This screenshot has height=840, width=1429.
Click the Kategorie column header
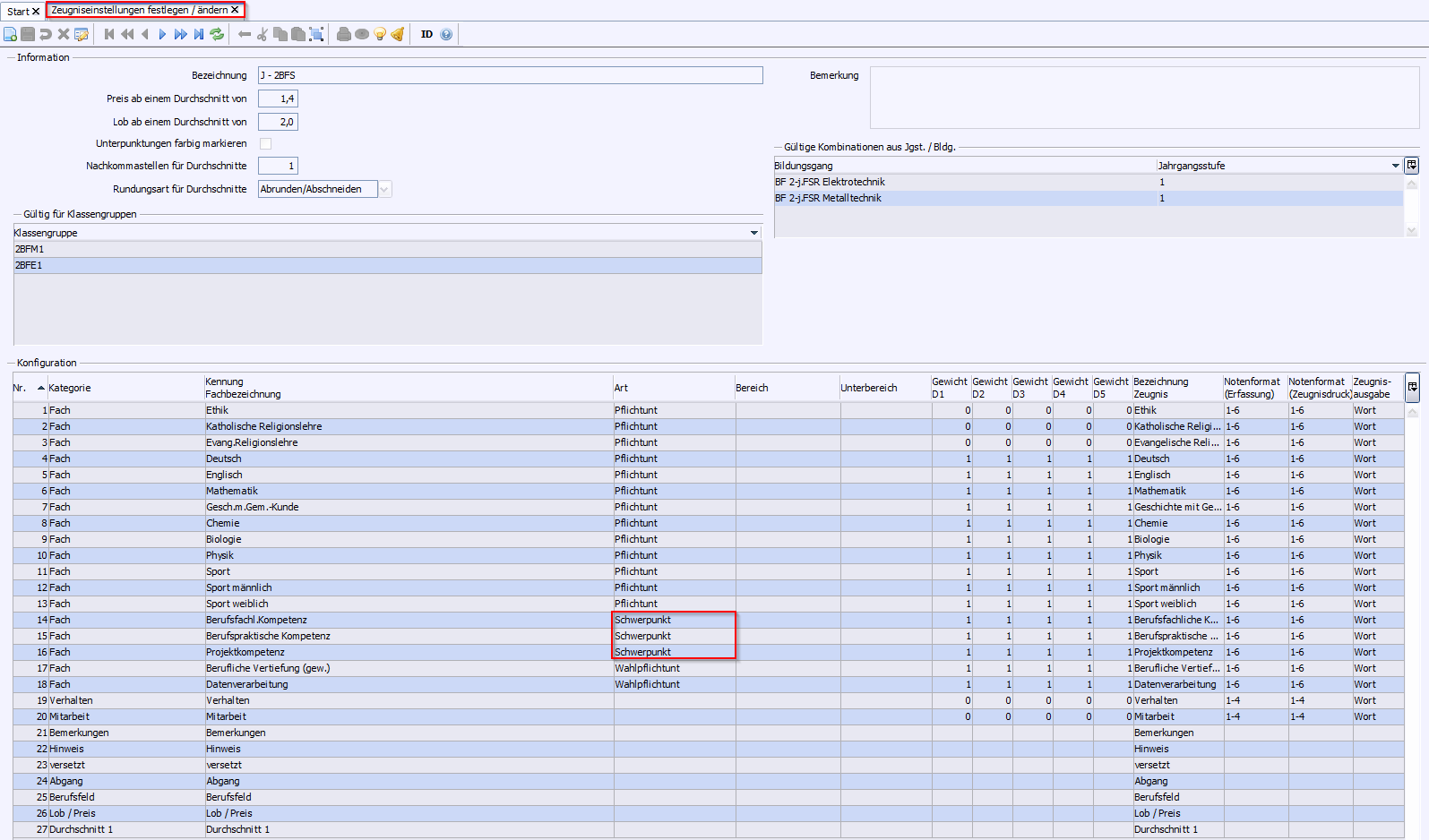coord(70,388)
